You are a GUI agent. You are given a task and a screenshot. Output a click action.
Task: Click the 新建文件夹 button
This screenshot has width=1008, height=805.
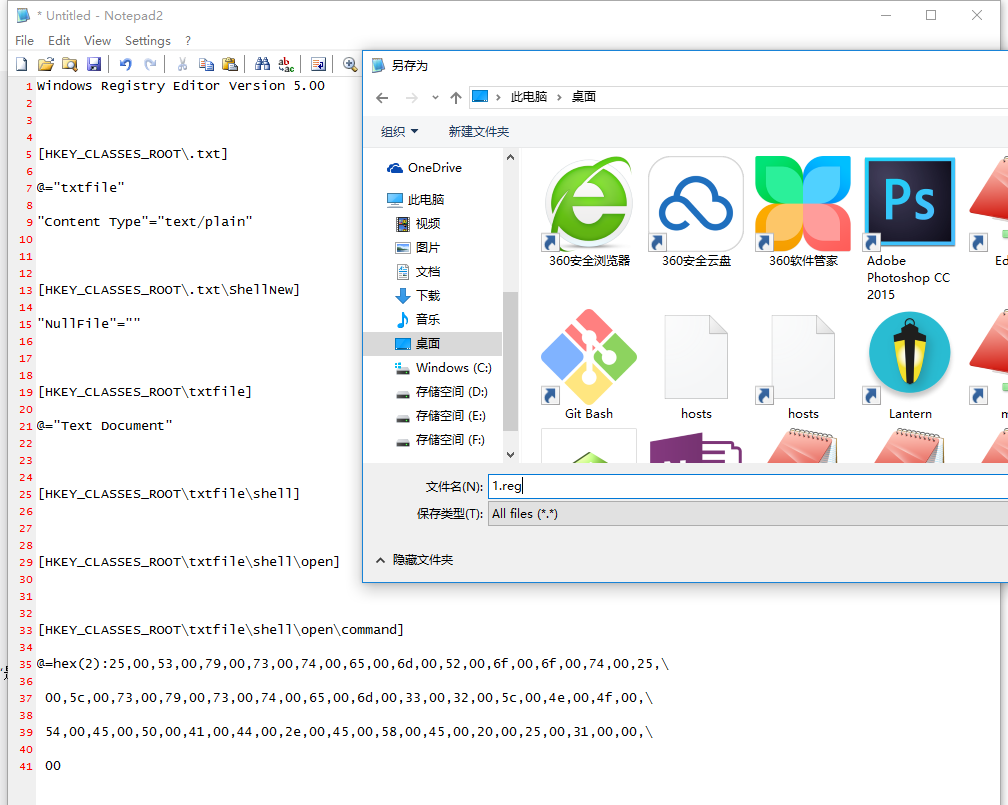[x=478, y=132]
